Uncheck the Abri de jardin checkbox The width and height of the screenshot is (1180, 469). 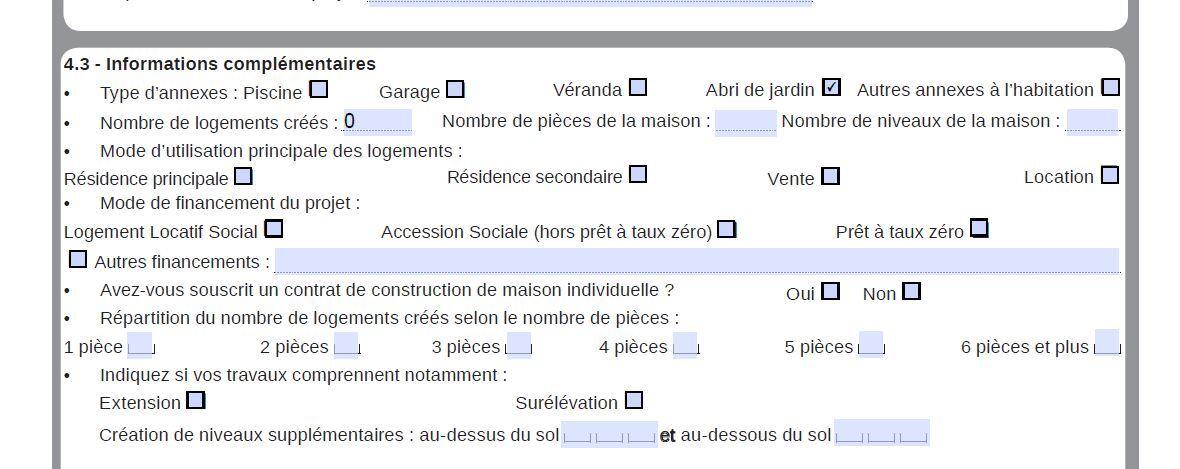[x=831, y=88]
